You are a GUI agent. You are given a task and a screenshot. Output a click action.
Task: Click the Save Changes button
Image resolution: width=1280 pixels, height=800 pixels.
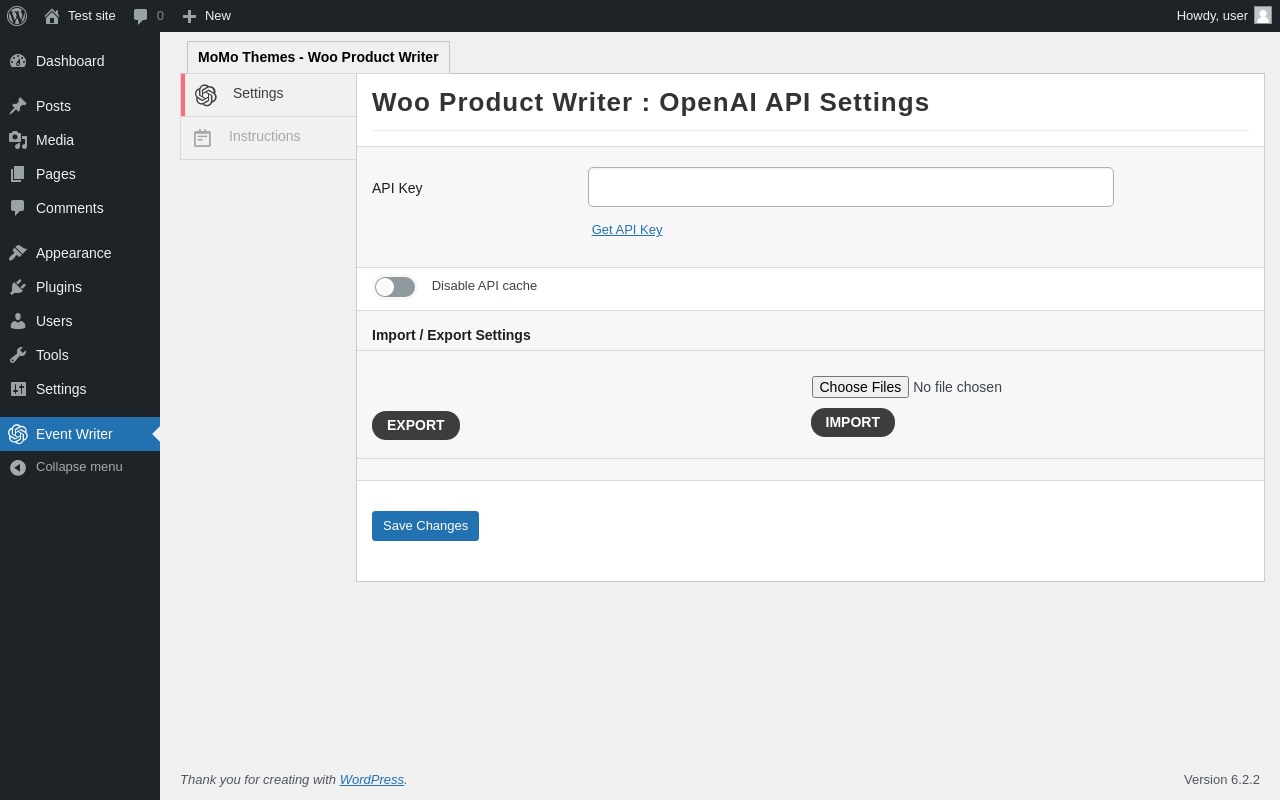(425, 526)
